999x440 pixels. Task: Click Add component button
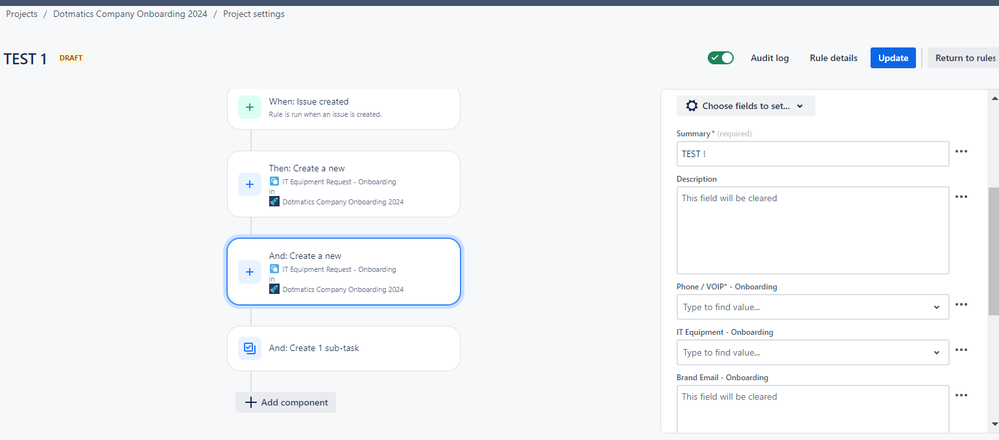click(x=285, y=402)
